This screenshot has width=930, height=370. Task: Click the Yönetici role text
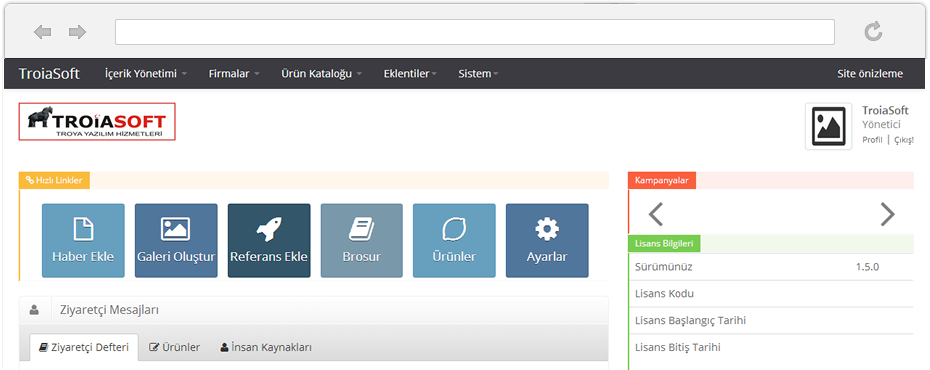click(x=881, y=125)
